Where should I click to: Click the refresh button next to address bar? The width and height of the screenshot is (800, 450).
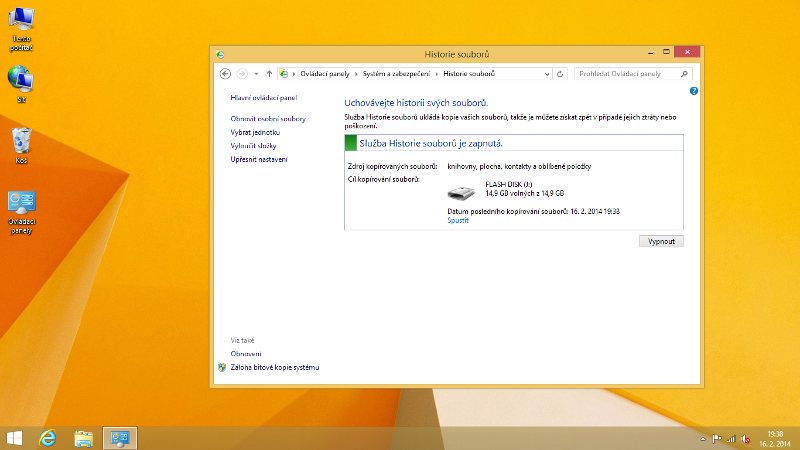(560, 73)
